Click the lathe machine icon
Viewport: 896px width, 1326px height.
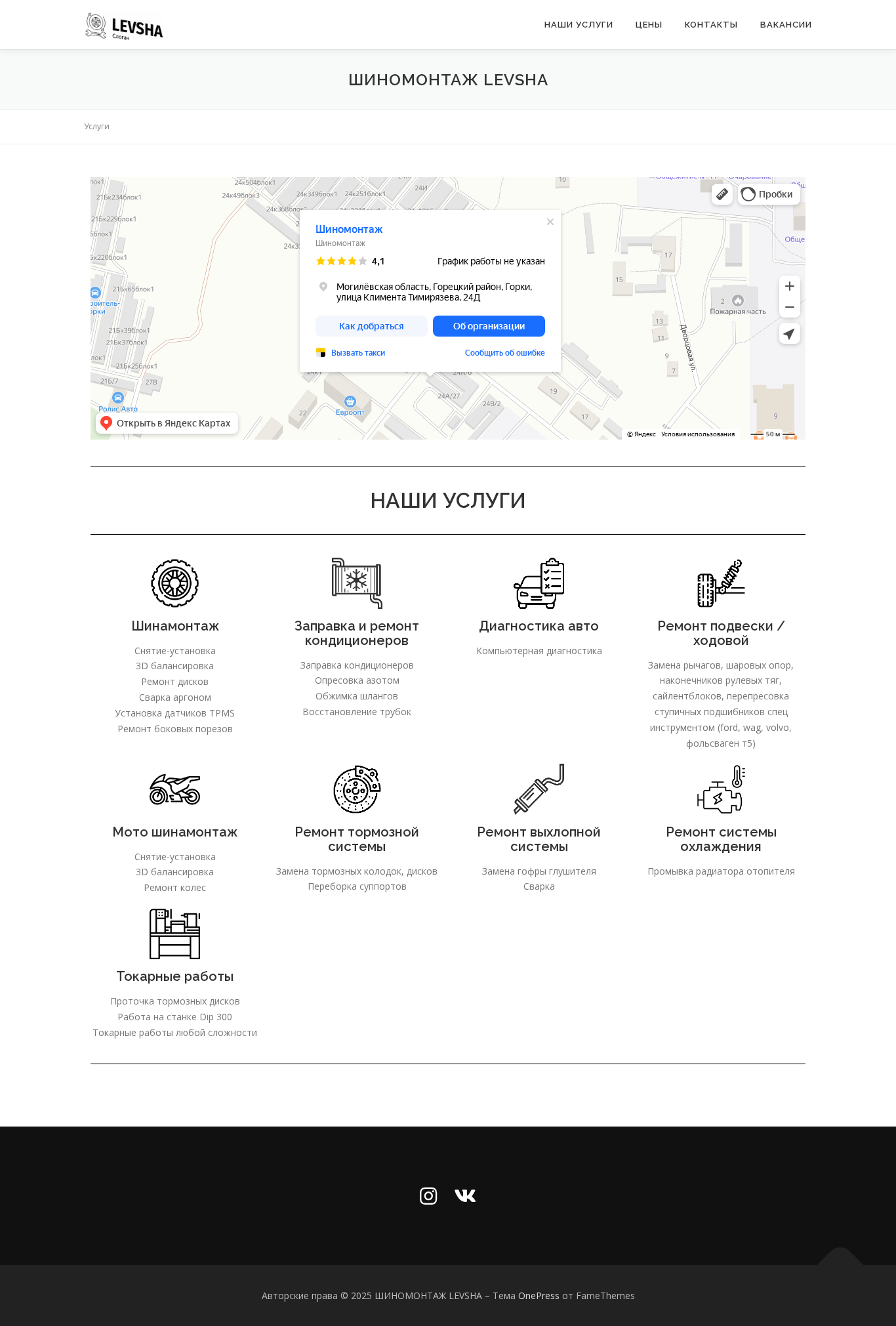click(x=175, y=934)
